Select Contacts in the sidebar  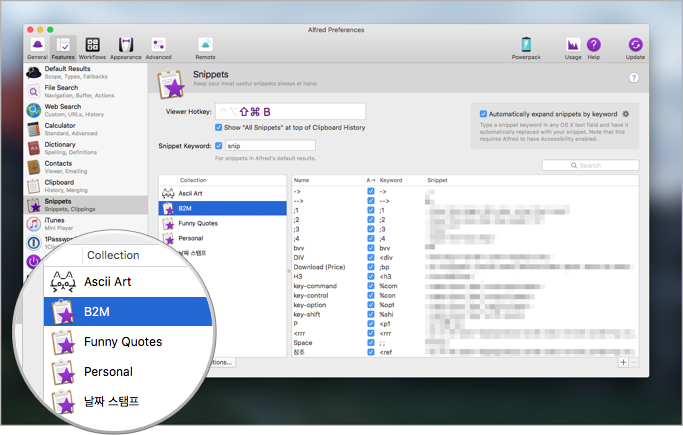[86, 167]
